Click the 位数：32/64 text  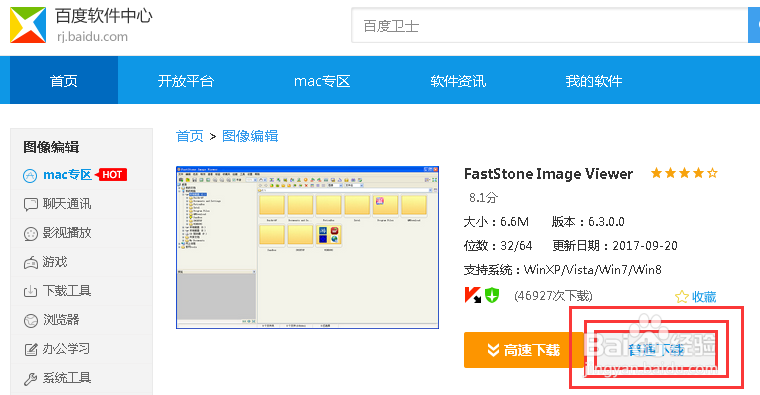[x=498, y=246]
